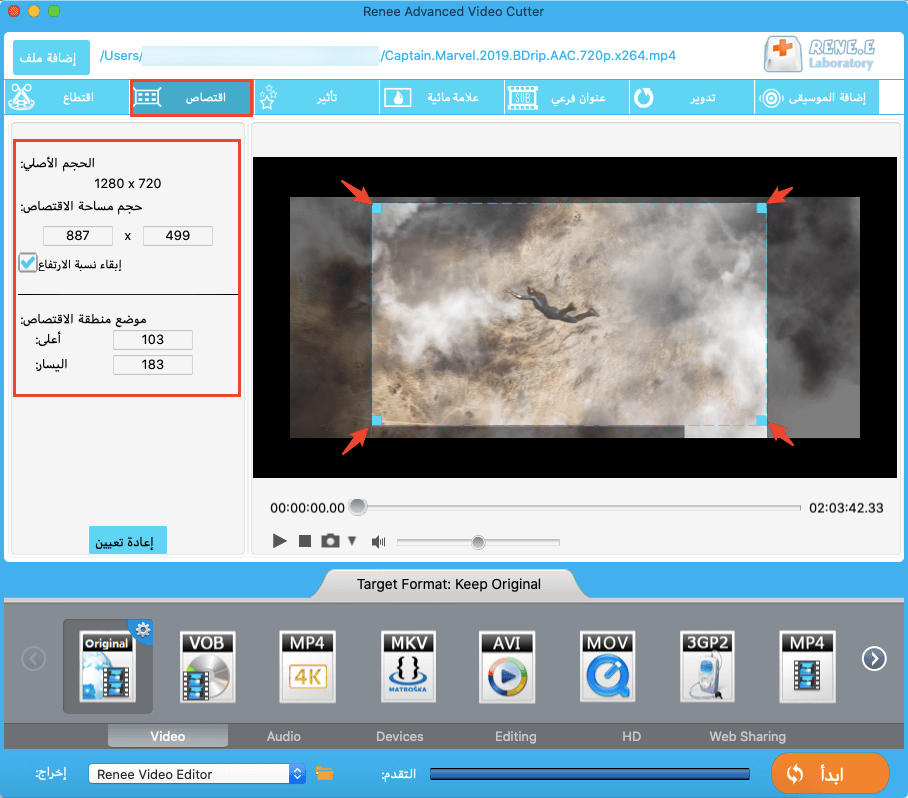This screenshot has height=798, width=908.
Task: Choose the MKV Matroska format icon
Action: 408,667
